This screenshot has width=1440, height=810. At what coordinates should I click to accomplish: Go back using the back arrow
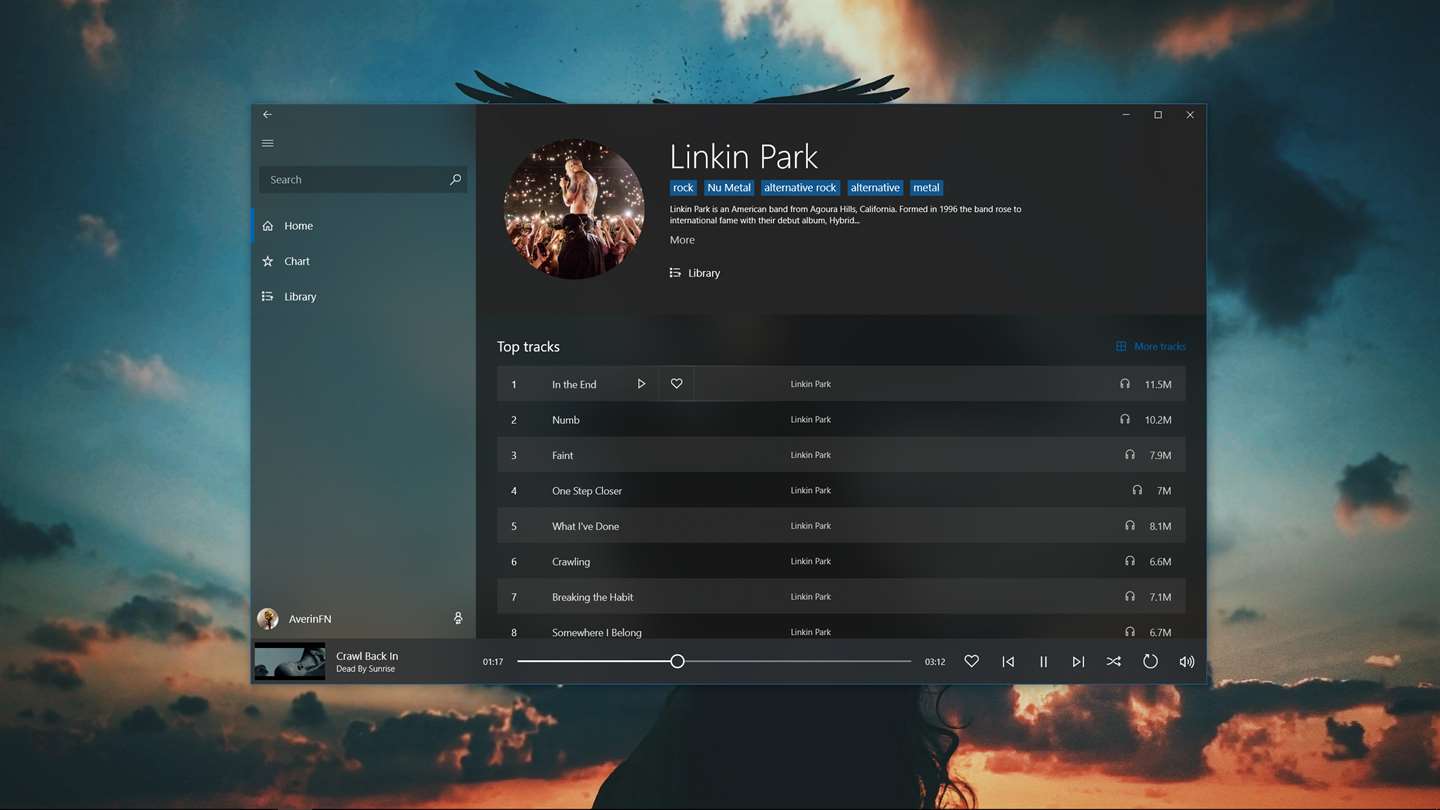click(267, 115)
